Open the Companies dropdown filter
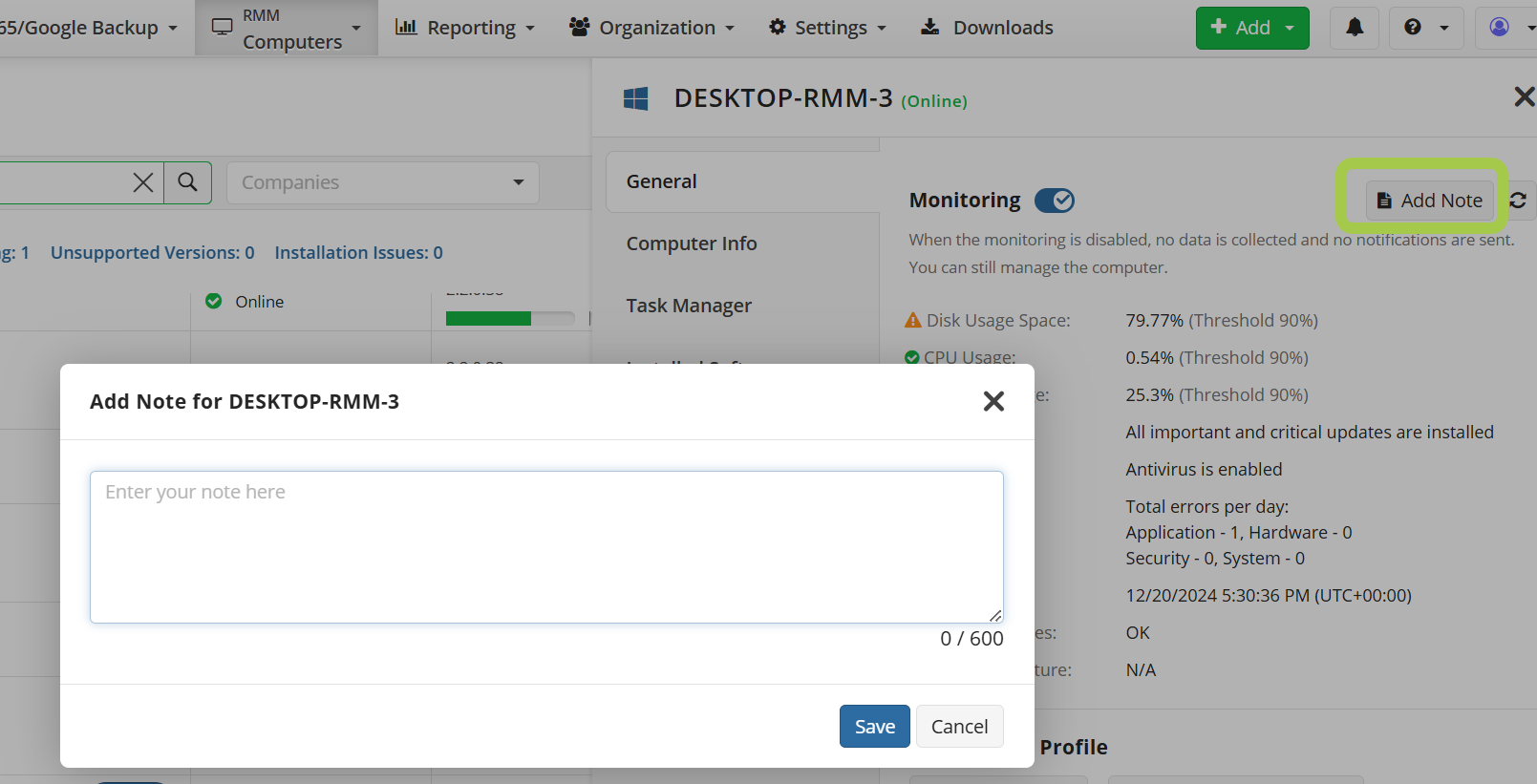The width and height of the screenshot is (1537, 784). (383, 182)
